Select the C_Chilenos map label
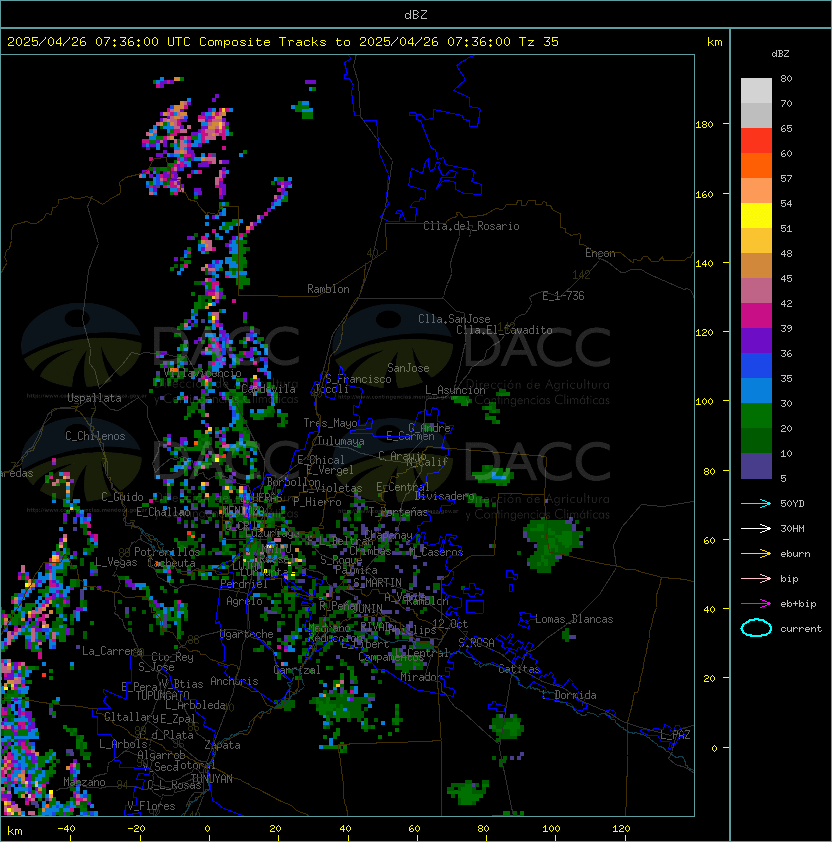Viewport: 832px width, 842px height. pyautogui.click(x=95, y=436)
